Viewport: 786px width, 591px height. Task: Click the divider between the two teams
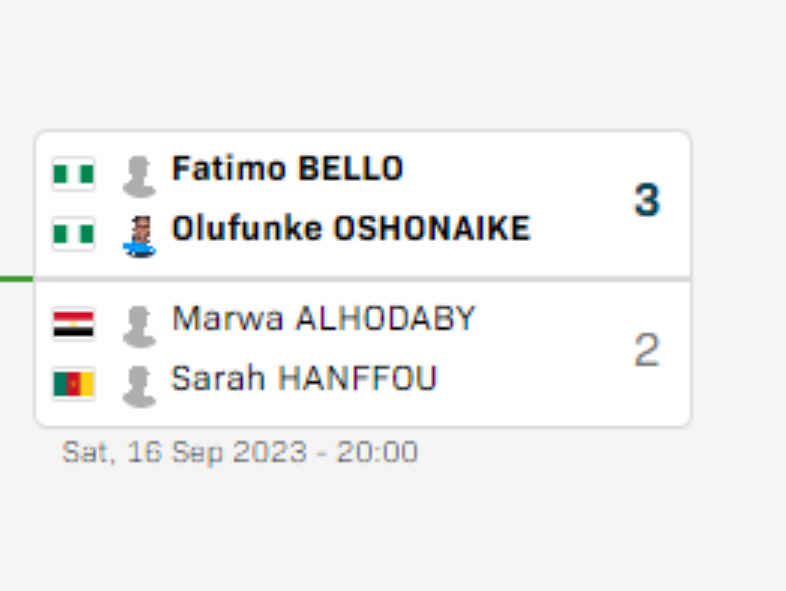[363, 279]
